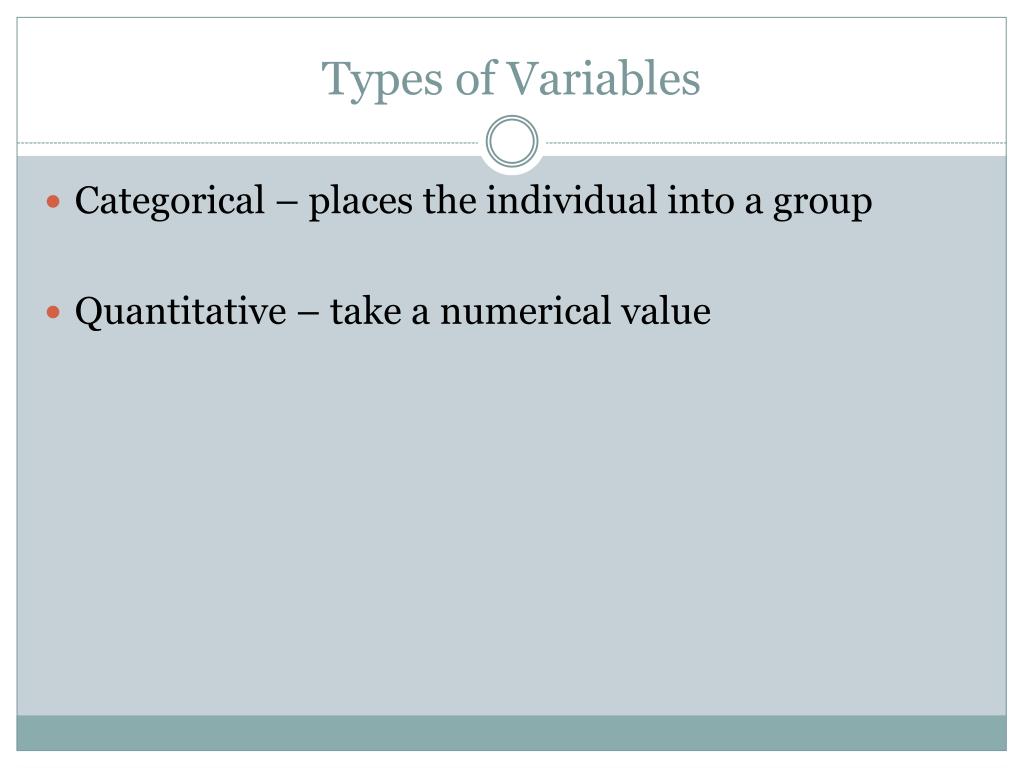This screenshot has height=768, width=1024.
Task: Click the dash after Categorical
Action: [x=286, y=202]
